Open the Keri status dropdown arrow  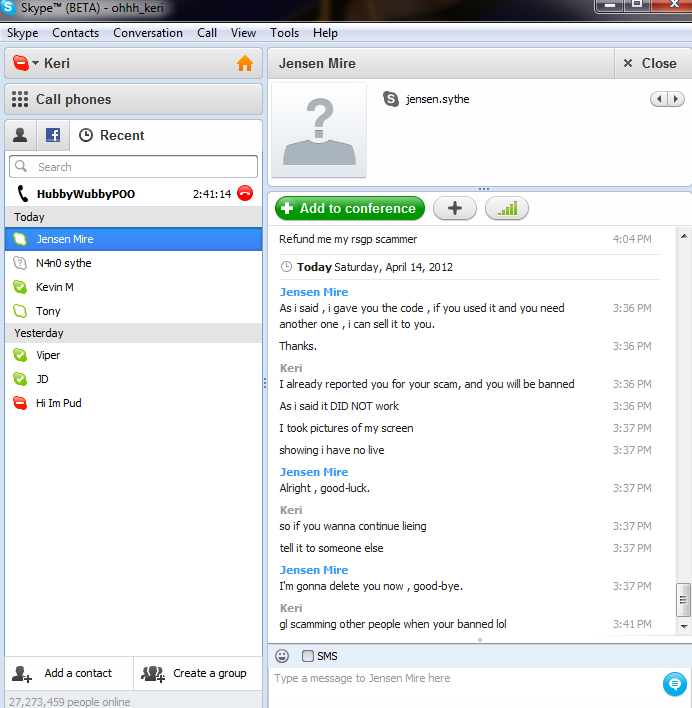[35, 63]
